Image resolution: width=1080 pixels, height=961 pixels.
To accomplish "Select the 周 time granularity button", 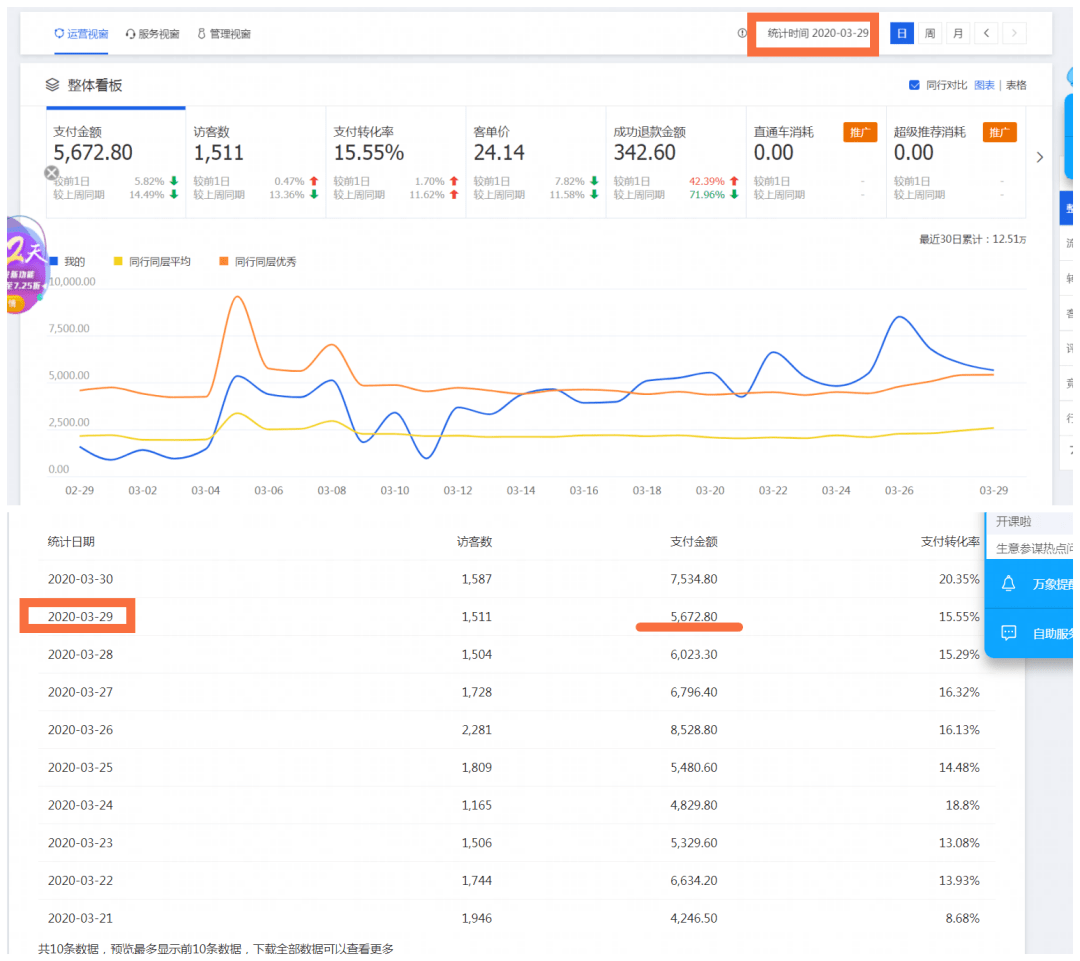I will point(930,33).
